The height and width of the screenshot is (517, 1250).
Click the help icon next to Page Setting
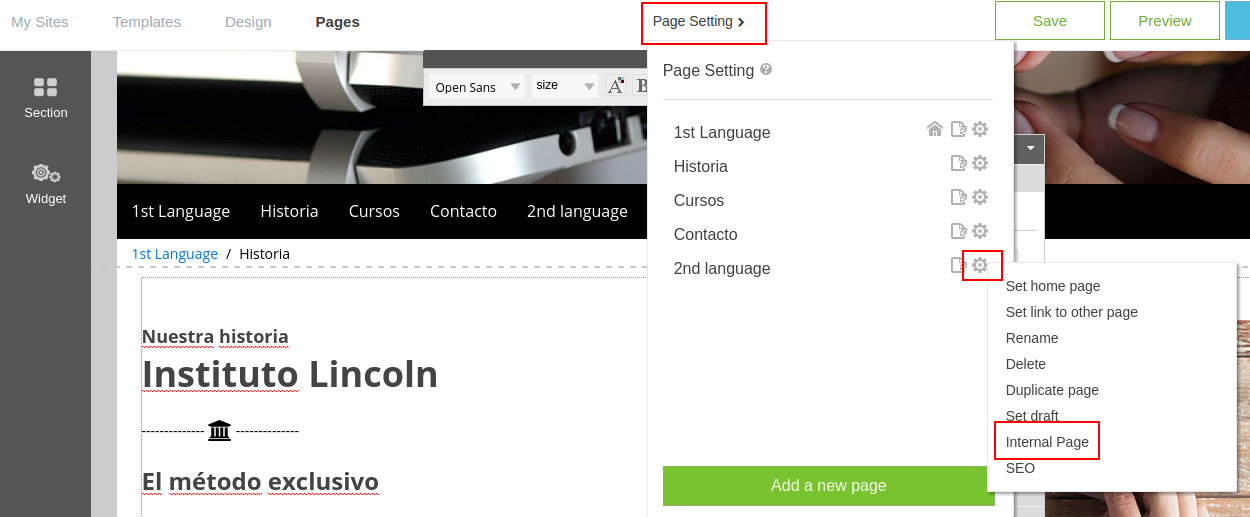766,70
